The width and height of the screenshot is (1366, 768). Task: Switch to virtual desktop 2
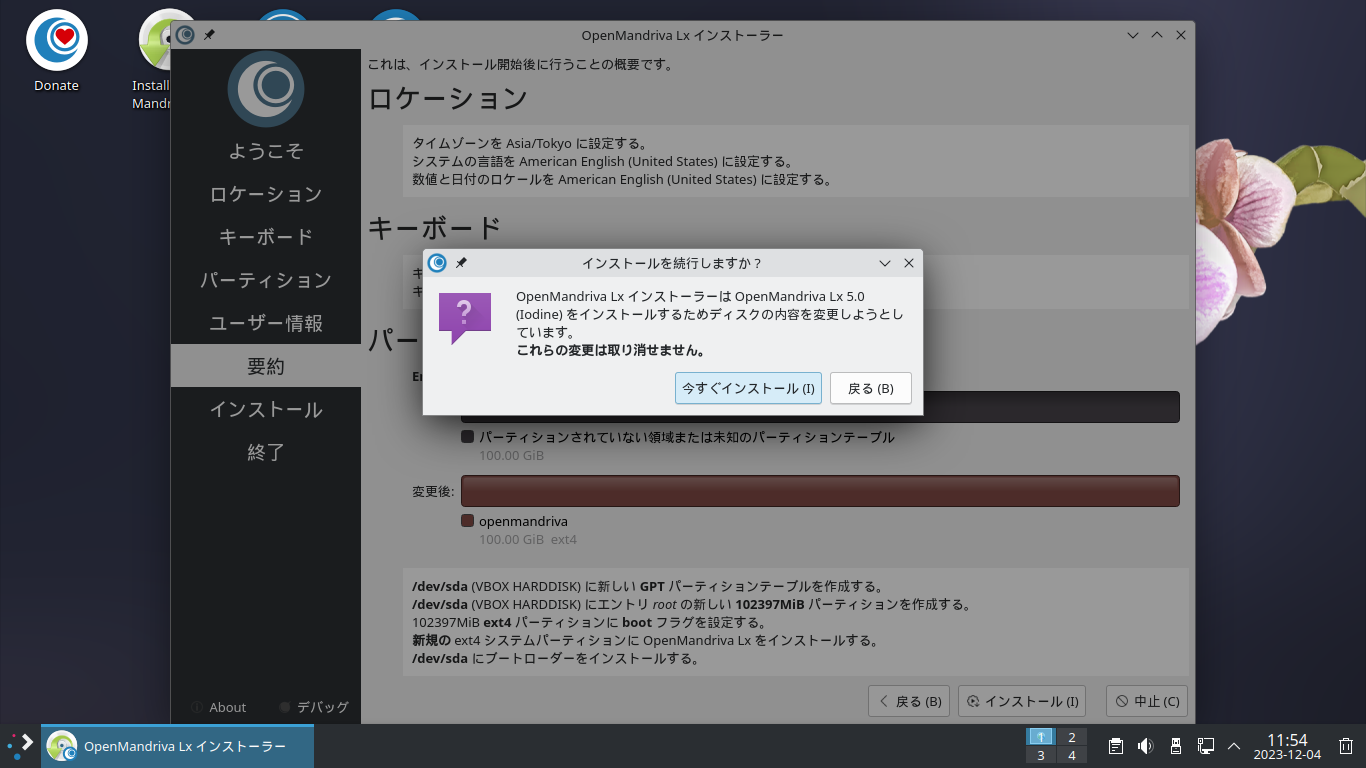point(1072,737)
